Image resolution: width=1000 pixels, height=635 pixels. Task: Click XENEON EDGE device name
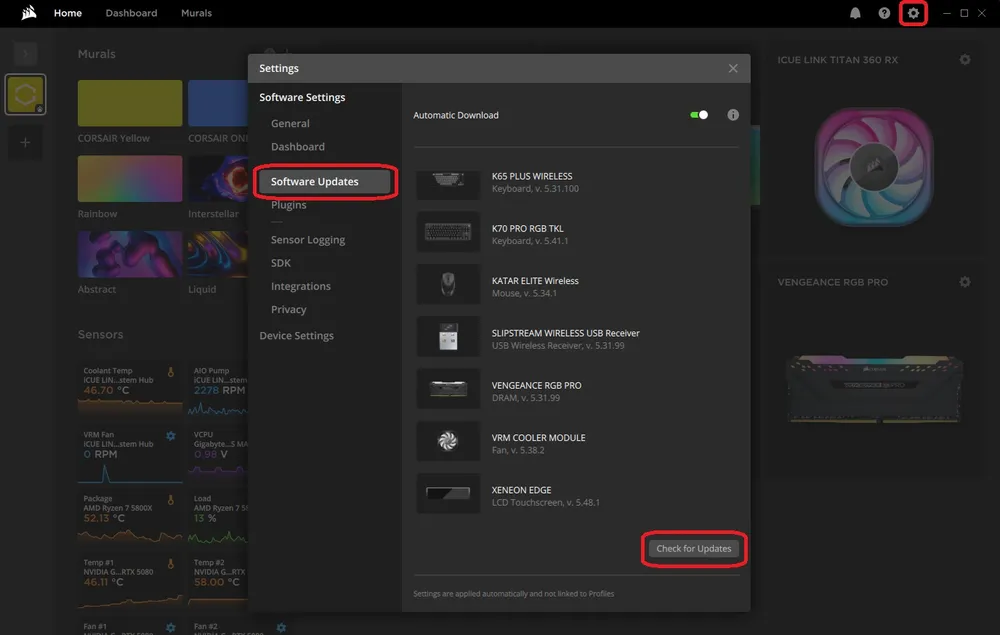521,490
